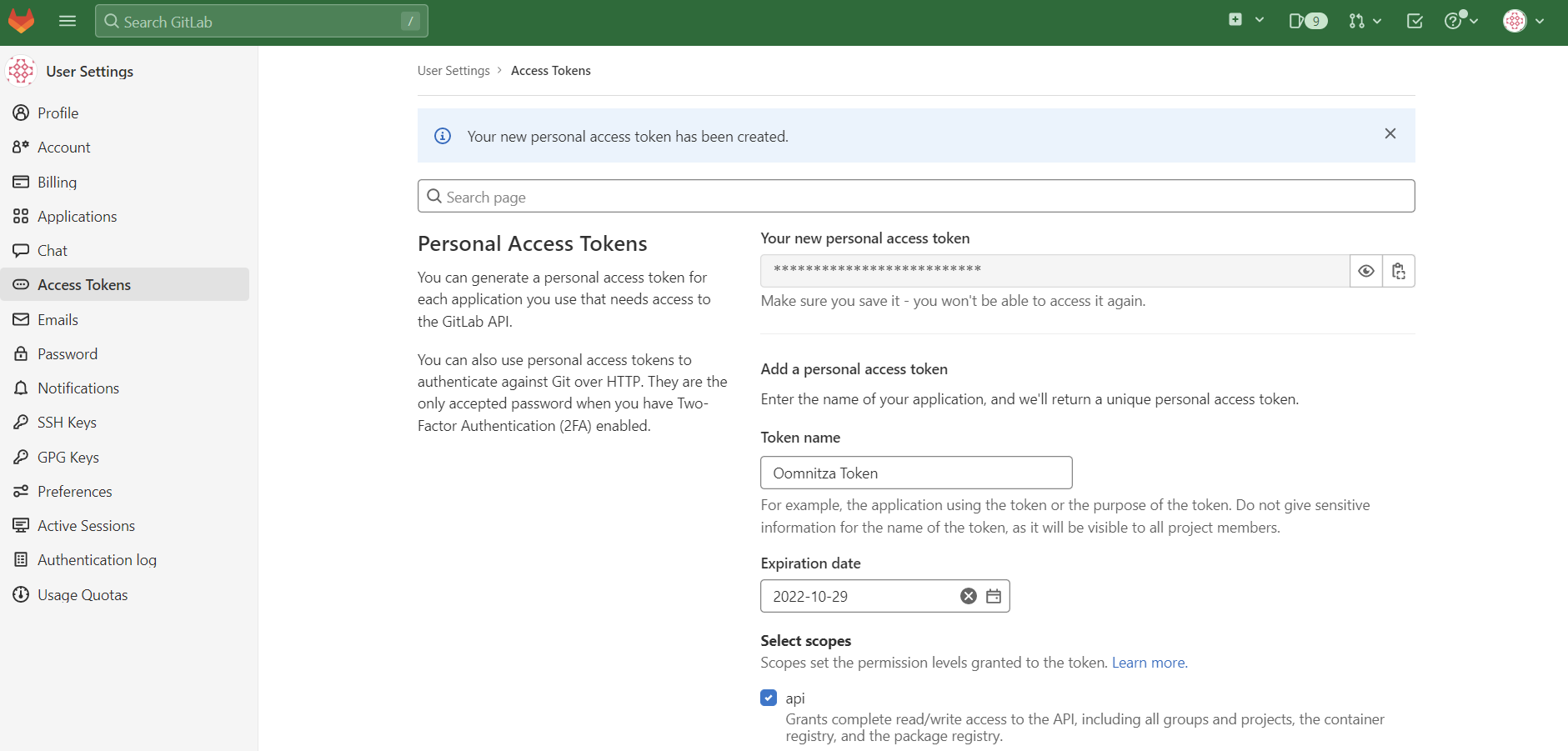The width and height of the screenshot is (1568, 751).
Task: Open the user avatar dropdown menu
Action: click(1523, 21)
